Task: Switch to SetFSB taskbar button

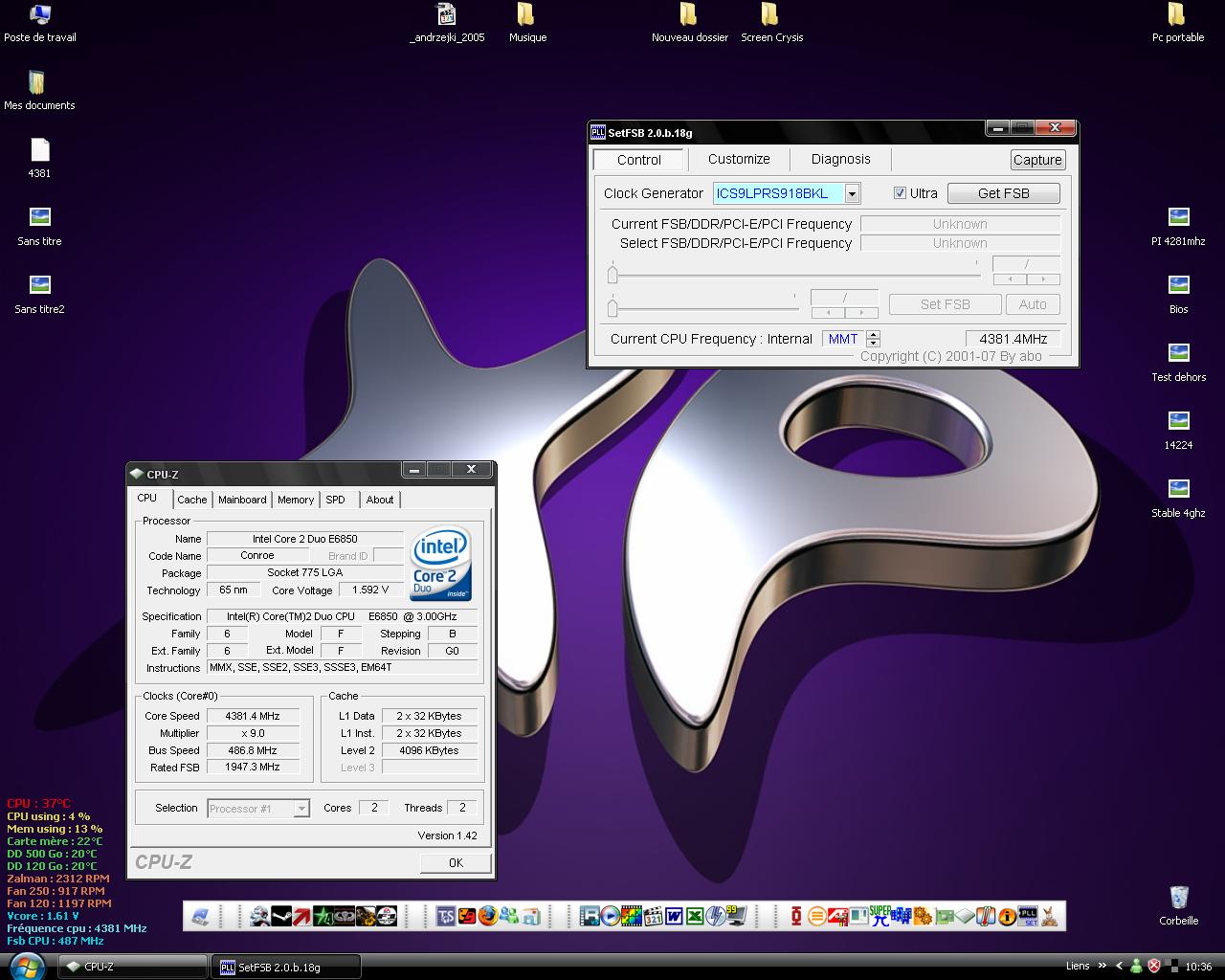Action: click(x=286, y=967)
